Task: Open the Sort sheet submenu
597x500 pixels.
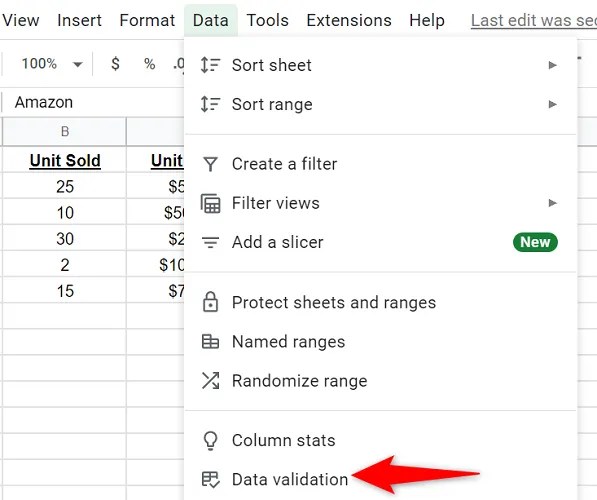Action: point(381,65)
